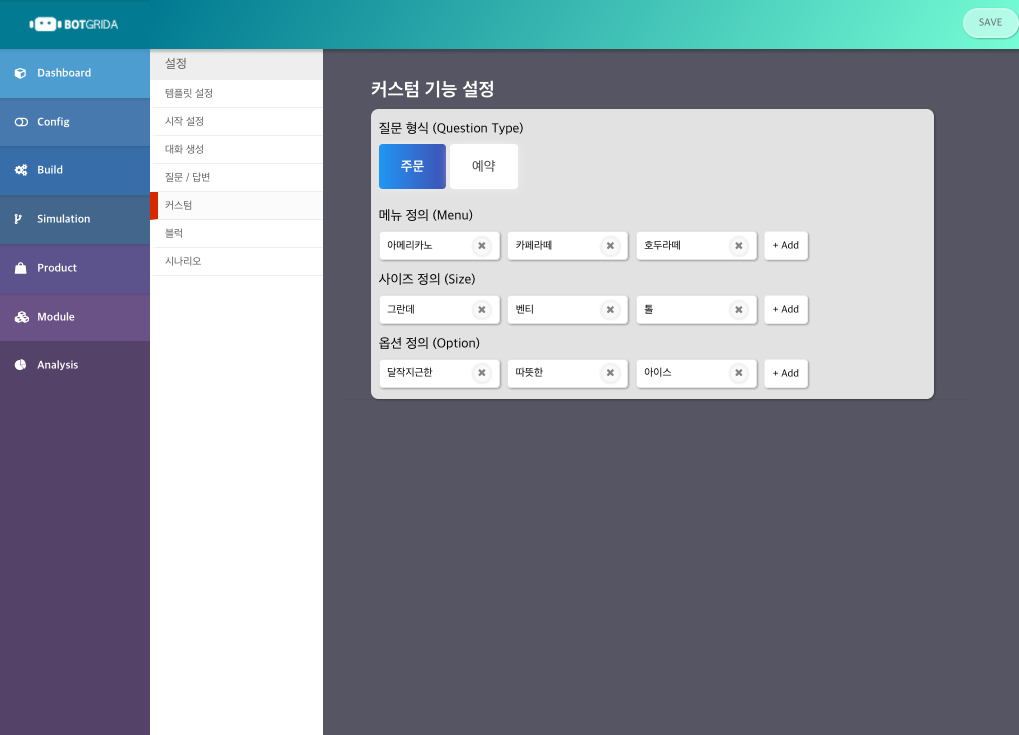
Task: Click the SAVE button
Action: (x=989, y=22)
